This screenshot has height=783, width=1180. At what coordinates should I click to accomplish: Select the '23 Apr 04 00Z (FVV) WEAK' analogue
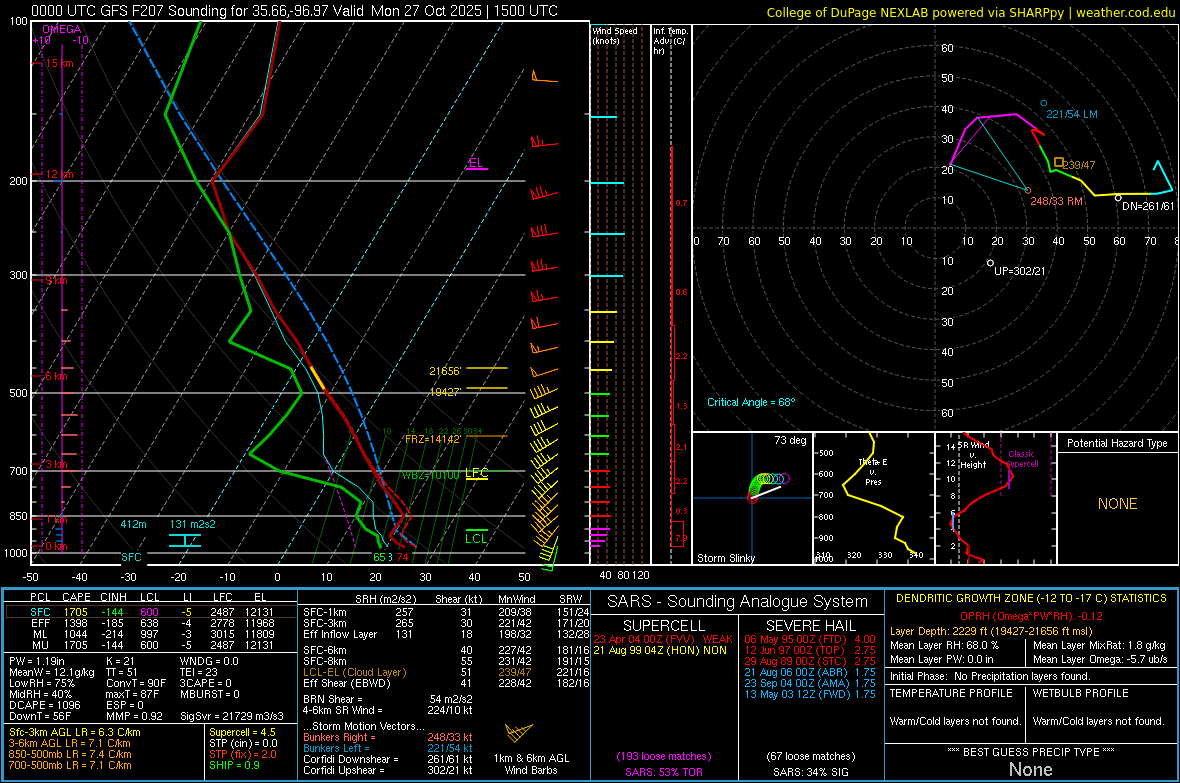pyautogui.click(x=663, y=639)
